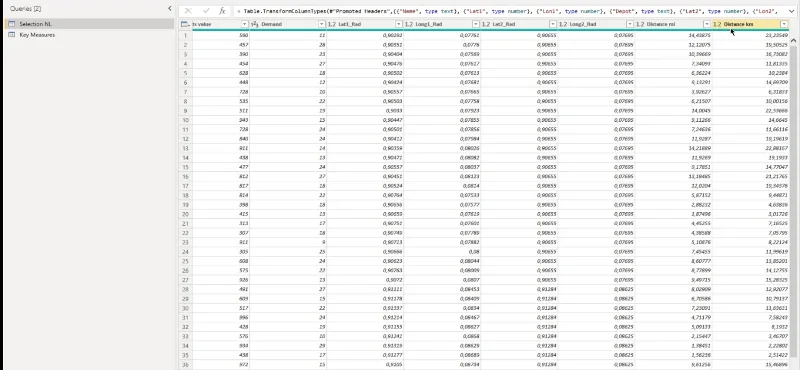This screenshot has height=370, width=800.
Task: Select row number 1 in the index column
Action: click(x=186, y=35)
